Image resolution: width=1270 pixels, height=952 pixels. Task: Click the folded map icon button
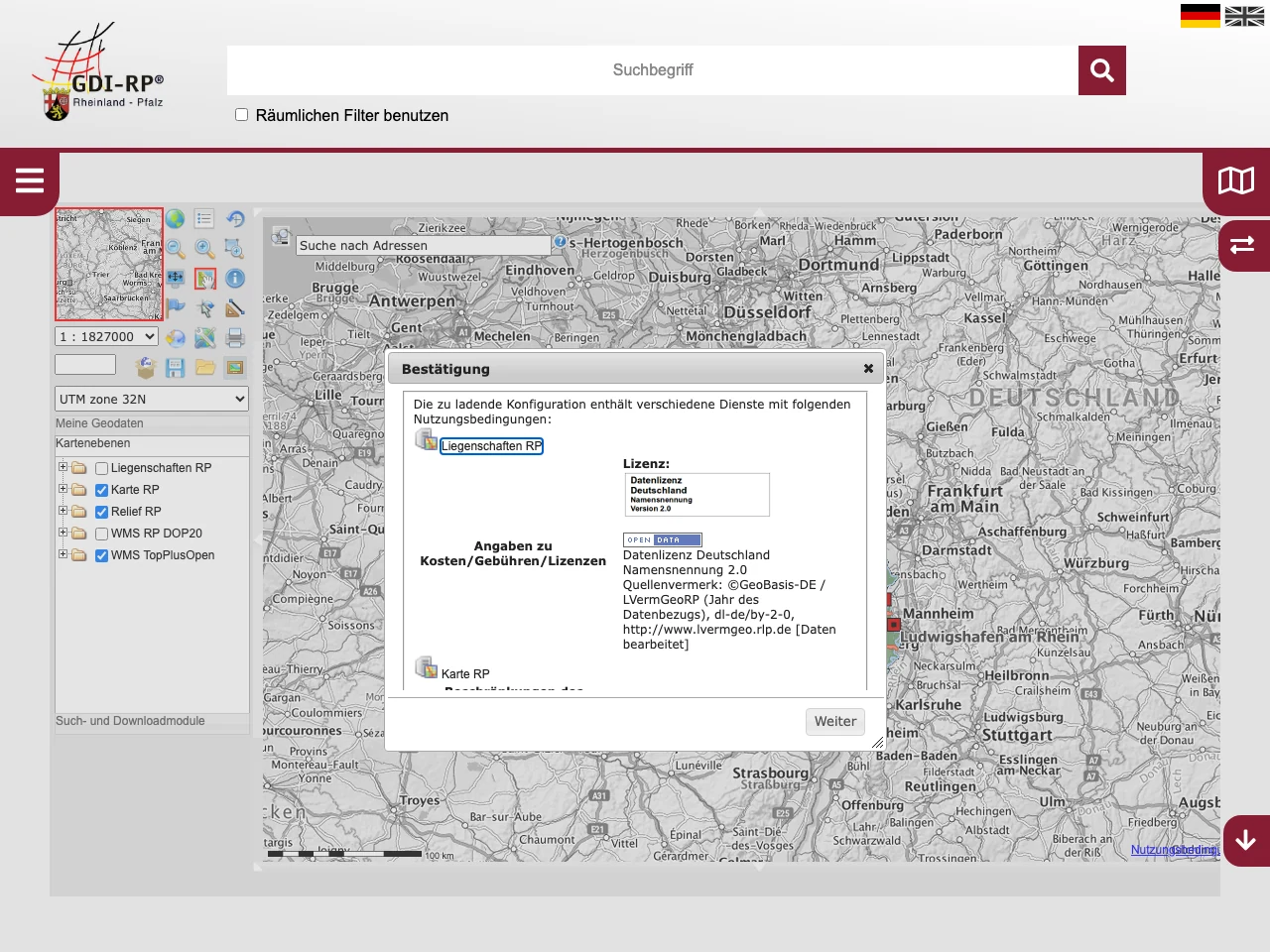tap(1236, 180)
